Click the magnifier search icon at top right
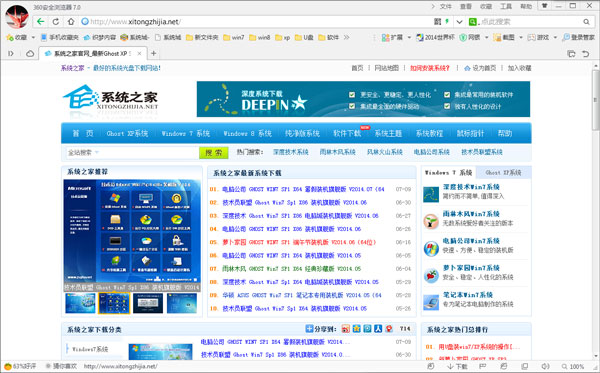Screen dimensions: 600x373 [x=586, y=22]
